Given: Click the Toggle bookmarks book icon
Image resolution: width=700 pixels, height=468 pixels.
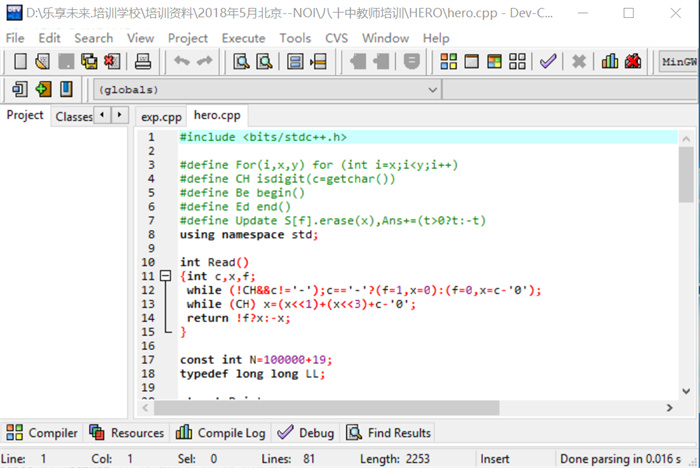Looking at the screenshot, I should point(66,89).
